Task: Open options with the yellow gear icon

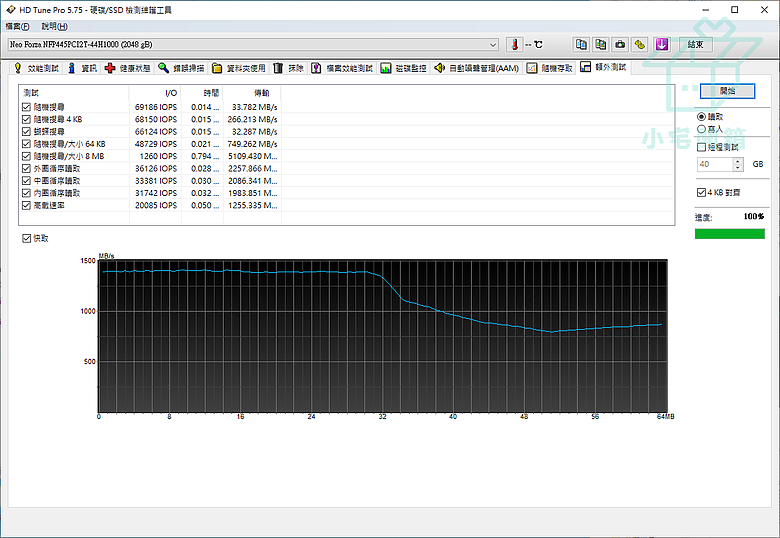Action: pyautogui.click(x=640, y=45)
